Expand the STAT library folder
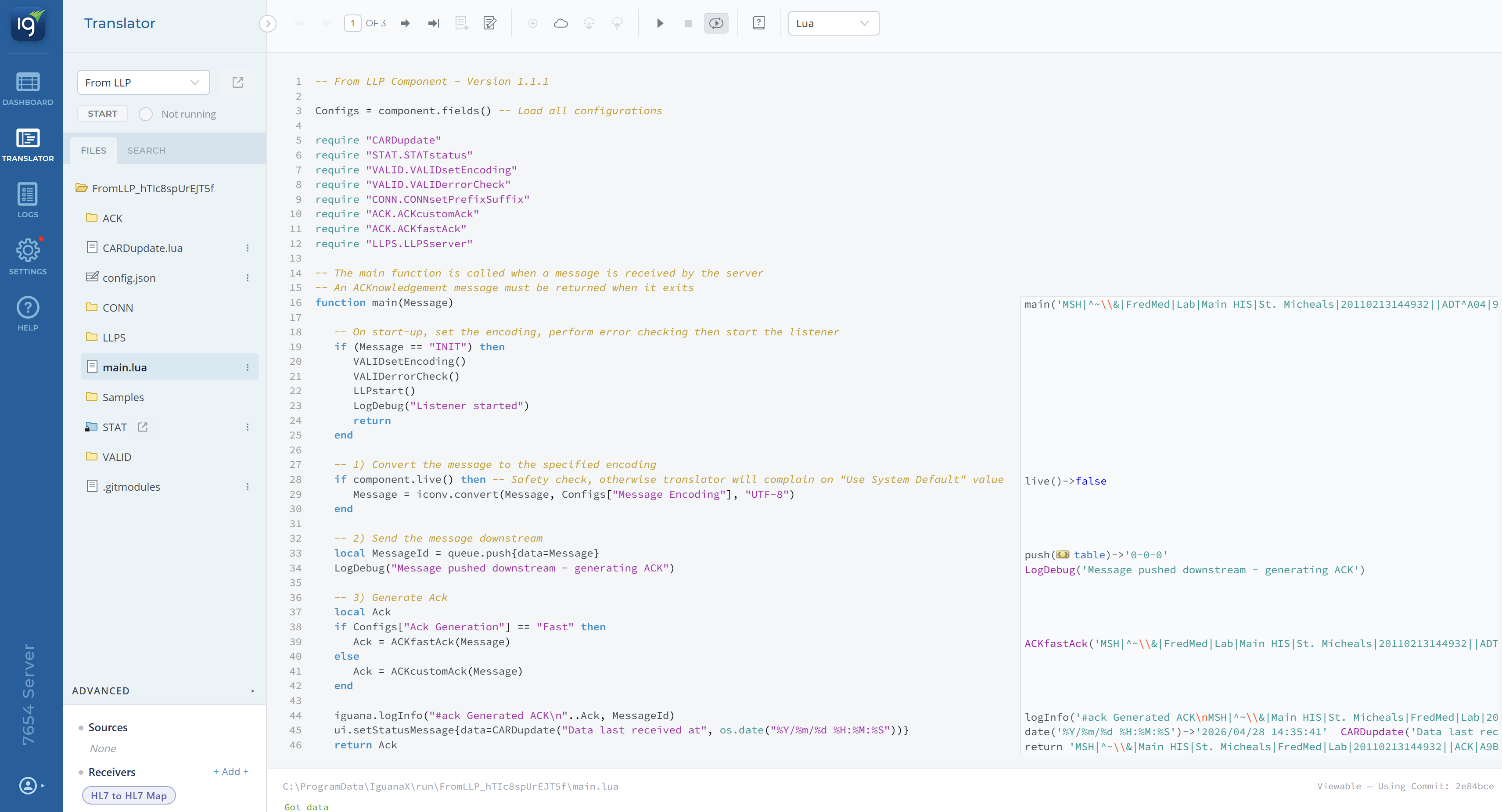Image resolution: width=1502 pixels, height=812 pixels. [x=105, y=427]
